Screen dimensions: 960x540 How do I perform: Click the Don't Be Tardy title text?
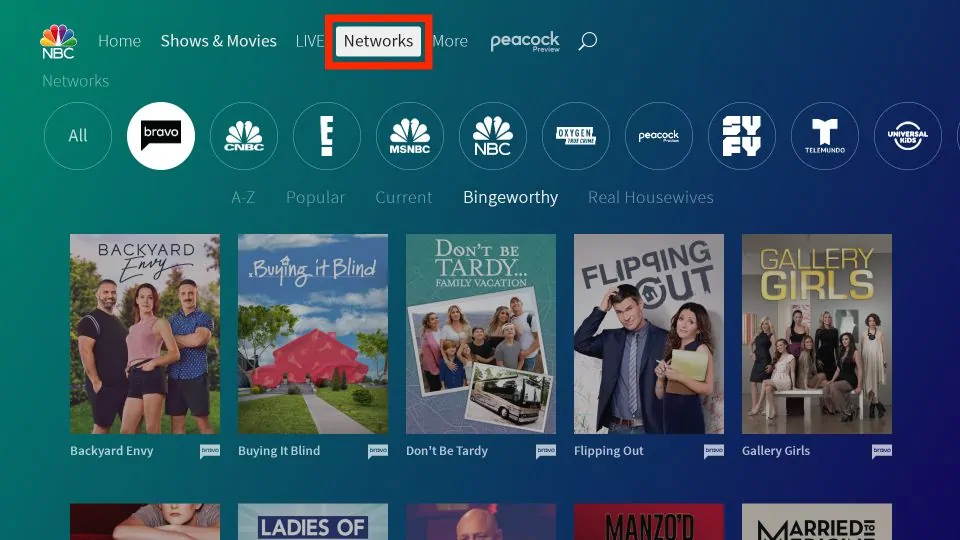[x=447, y=451]
